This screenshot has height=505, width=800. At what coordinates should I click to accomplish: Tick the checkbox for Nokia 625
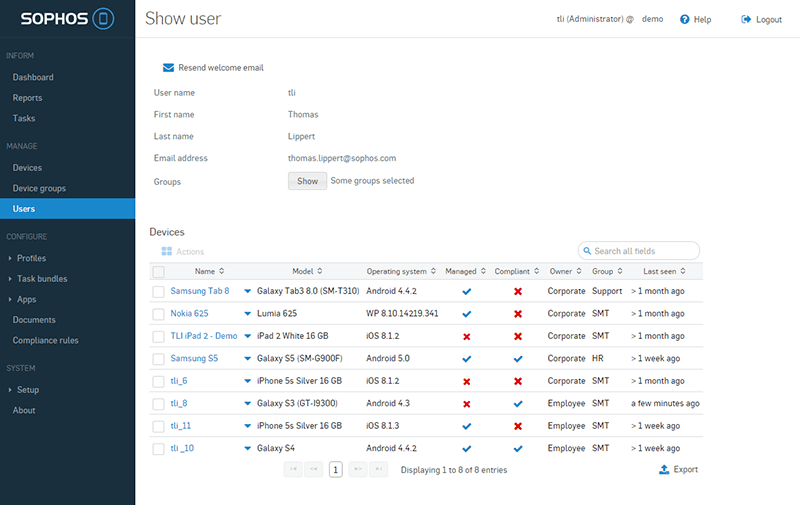coord(158,314)
